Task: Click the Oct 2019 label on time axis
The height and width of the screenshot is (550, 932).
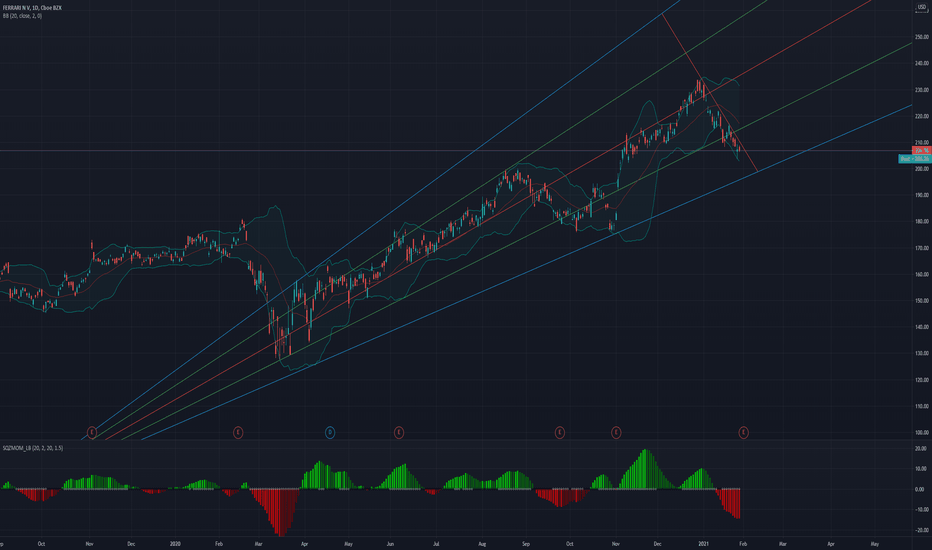Action: [41, 543]
